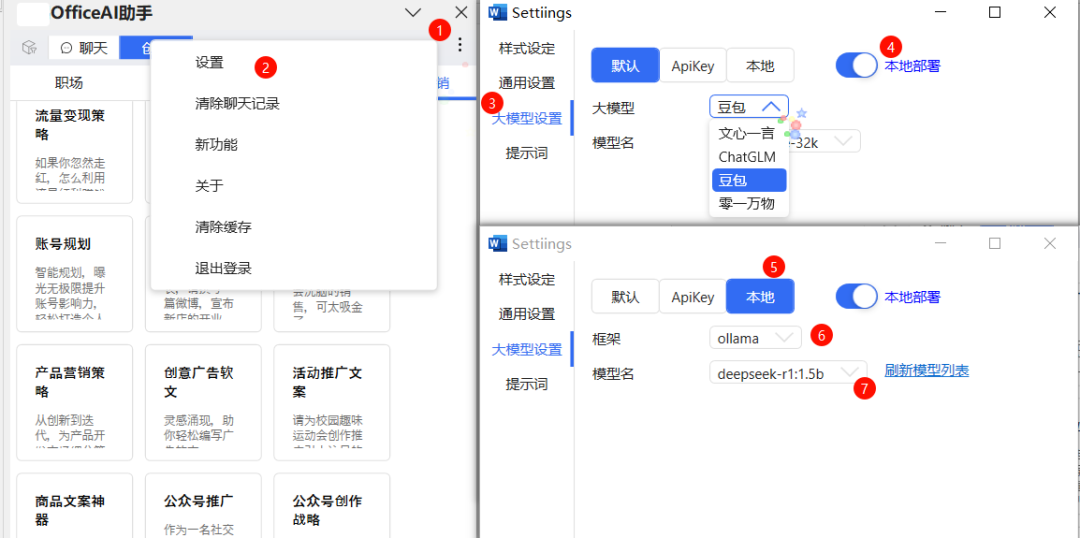
Task: Click the 刷新模型列表 link
Action: pos(927,371)
